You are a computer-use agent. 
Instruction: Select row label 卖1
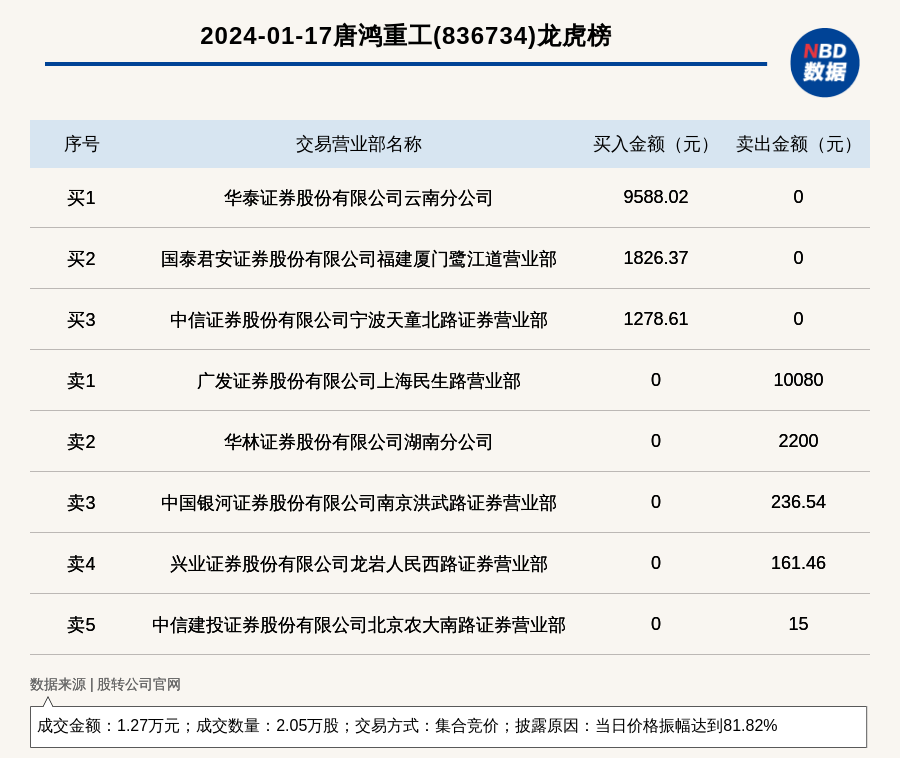(81, 380)
